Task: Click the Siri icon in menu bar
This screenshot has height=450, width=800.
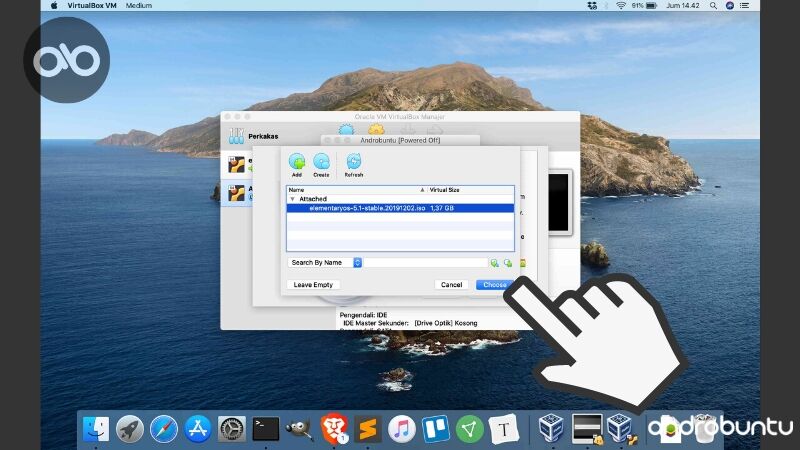Action: [730, 6]
